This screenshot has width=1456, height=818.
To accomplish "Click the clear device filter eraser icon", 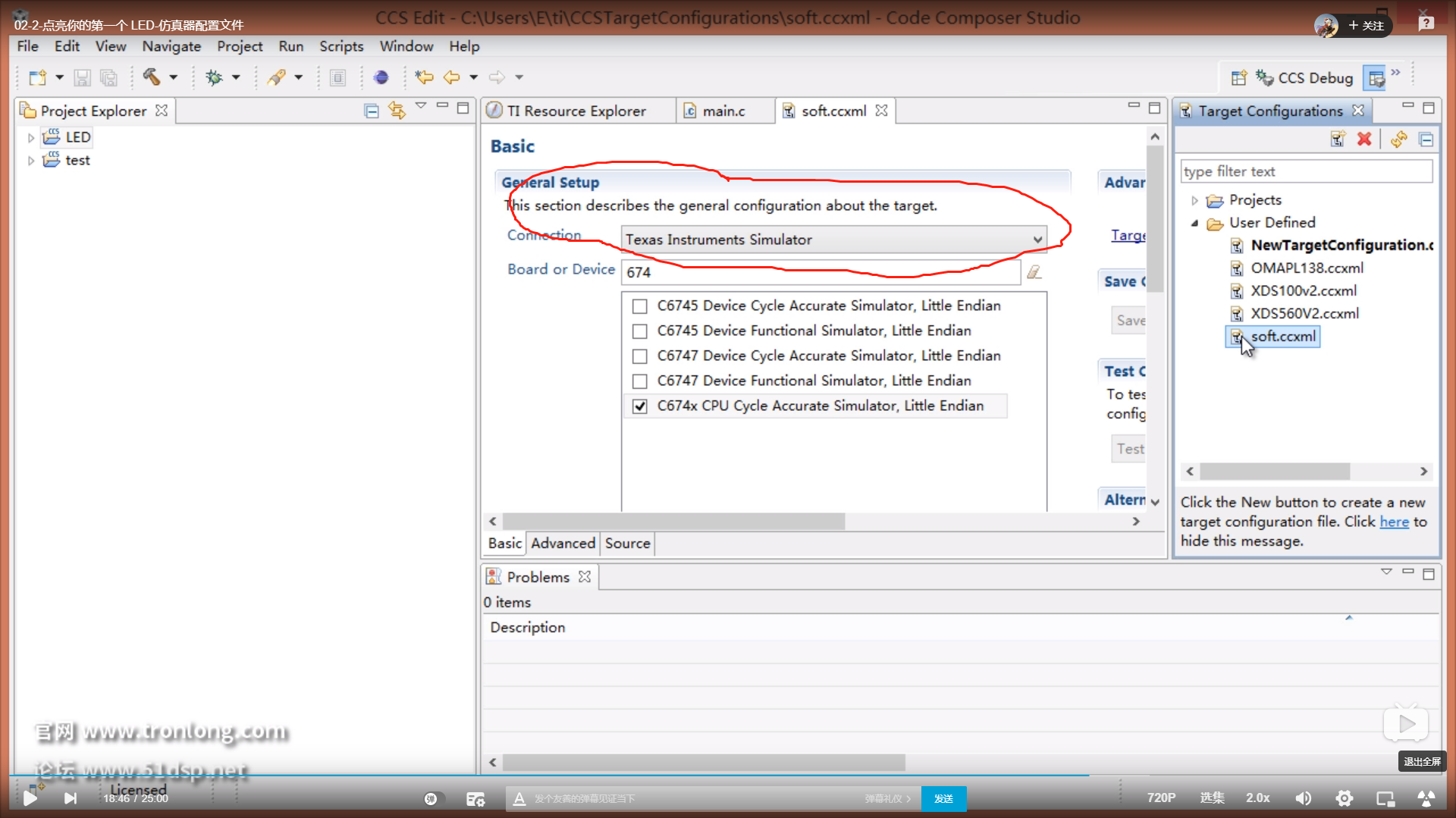I will [1034, 272].
